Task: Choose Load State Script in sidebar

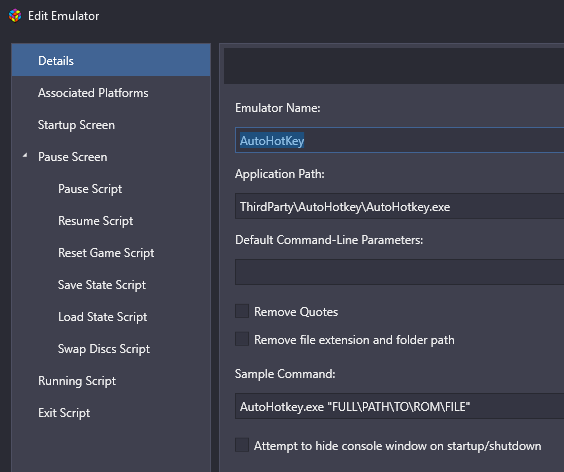Action: click(x=111, y=317)
